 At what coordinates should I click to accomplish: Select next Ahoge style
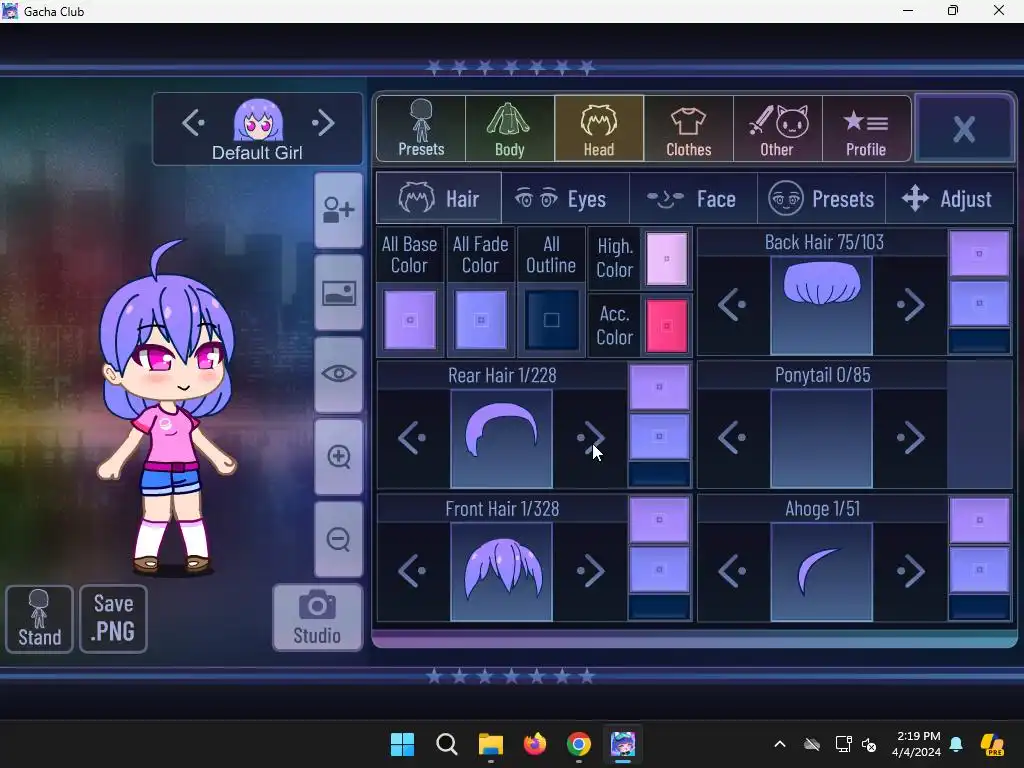tap(910, 571)
